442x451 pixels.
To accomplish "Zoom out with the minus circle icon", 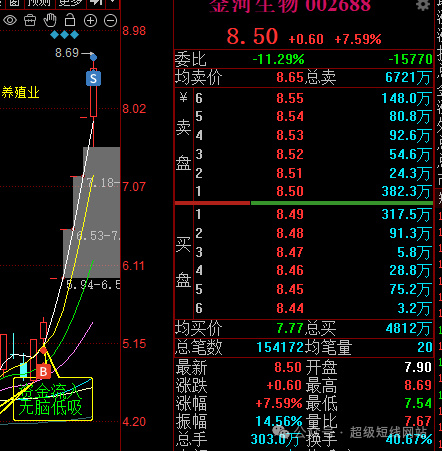I will (110, 21).
